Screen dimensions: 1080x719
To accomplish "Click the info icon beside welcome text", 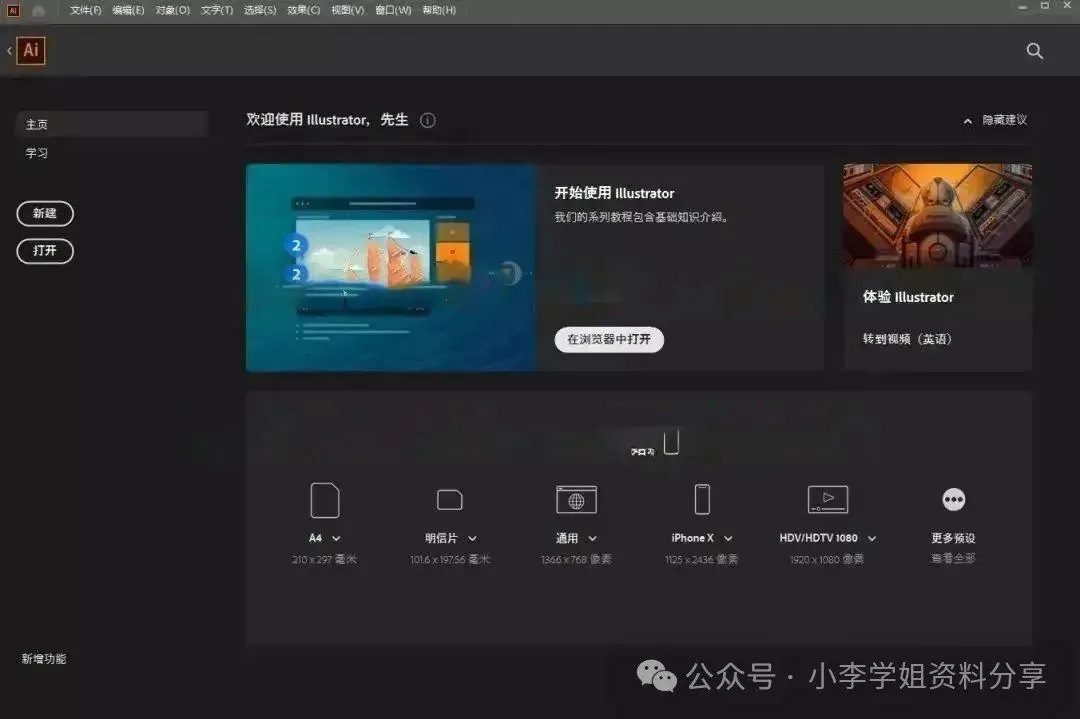I will click(428, 121).
